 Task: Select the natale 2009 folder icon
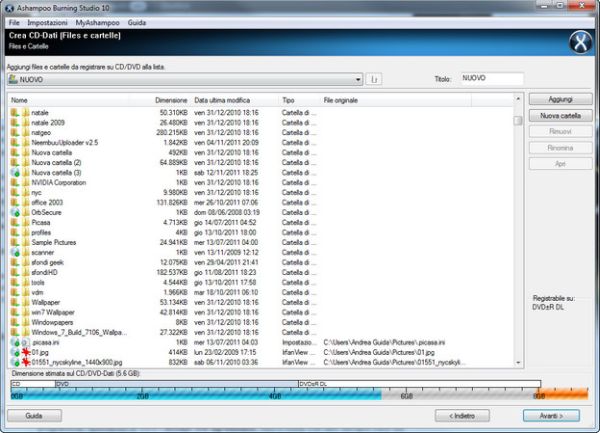tap(26, 122)
